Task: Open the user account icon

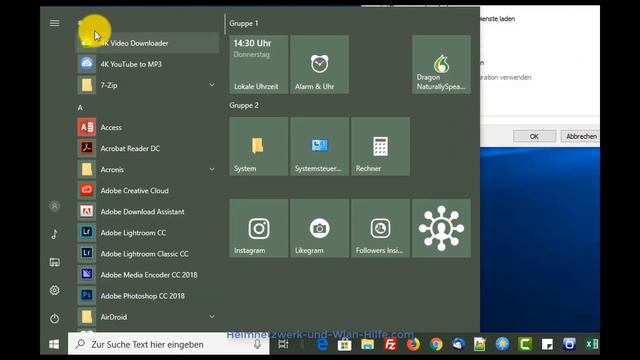Action: [55, 206]
